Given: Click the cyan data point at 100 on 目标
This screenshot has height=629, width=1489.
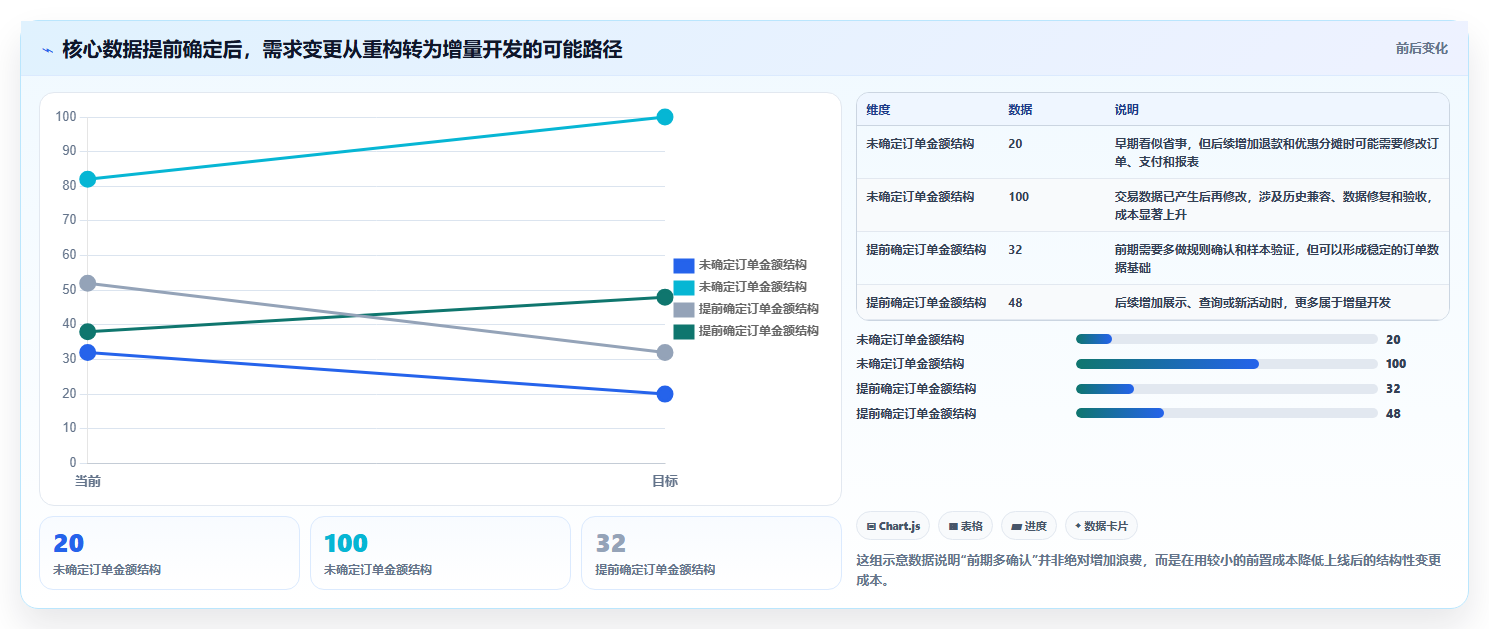Looking at the screenshot, I should tap(665, 117).
